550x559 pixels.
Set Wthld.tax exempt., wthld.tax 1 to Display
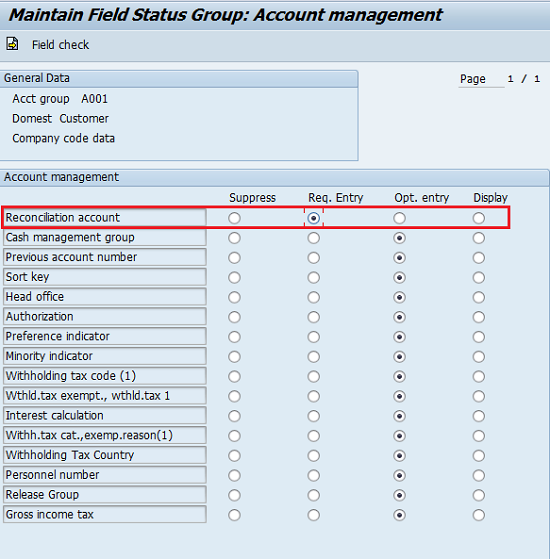point(479,396)
